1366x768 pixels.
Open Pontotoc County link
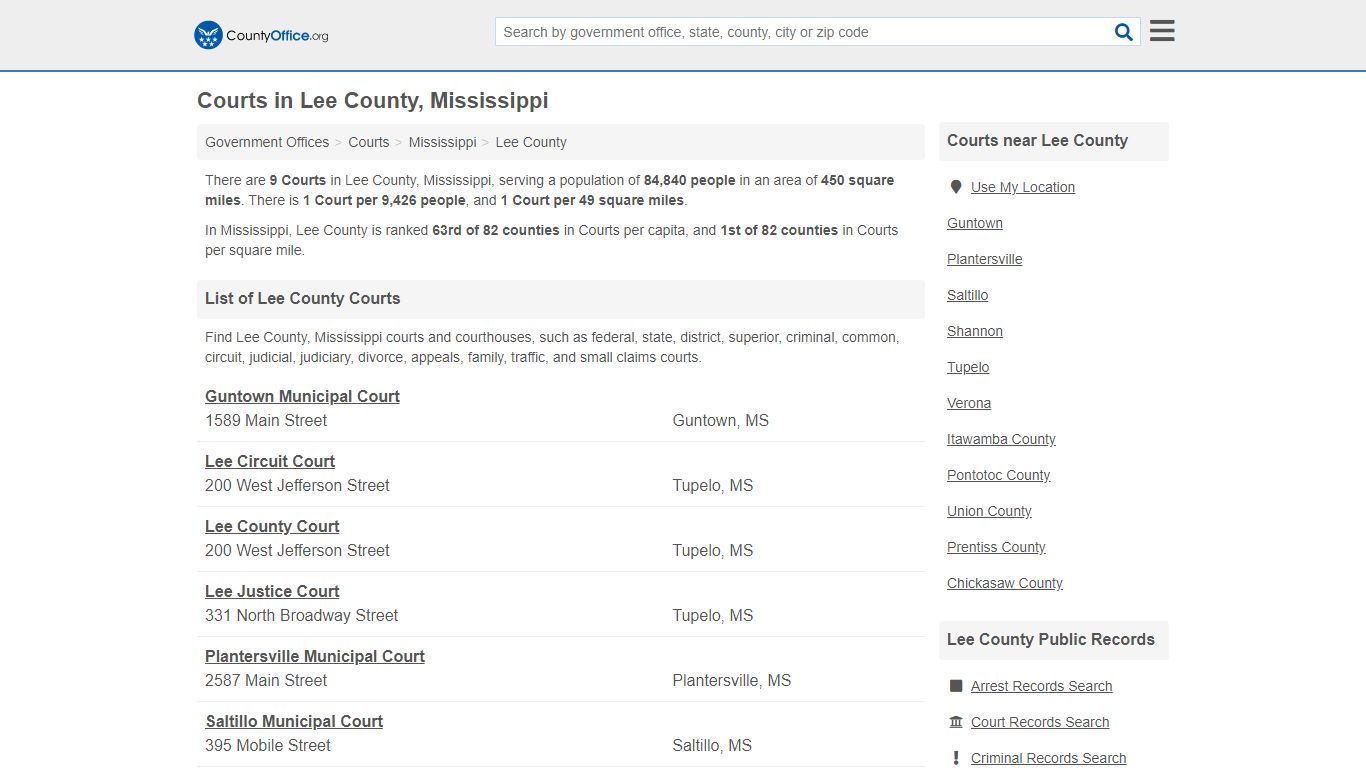pos(999,475)
